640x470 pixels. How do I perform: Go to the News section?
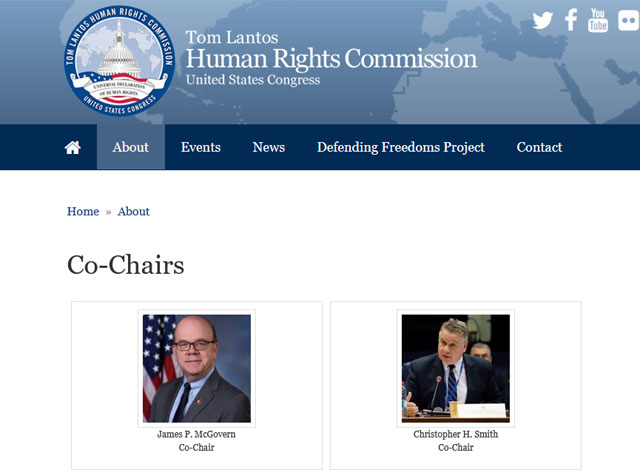269,147
